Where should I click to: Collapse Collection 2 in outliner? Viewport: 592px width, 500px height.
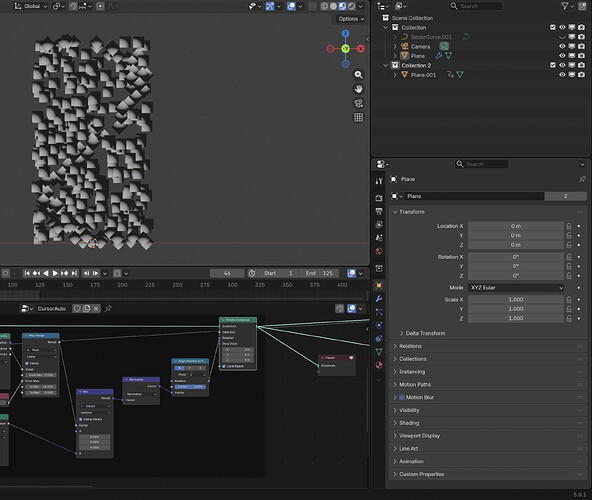(385, 65)
